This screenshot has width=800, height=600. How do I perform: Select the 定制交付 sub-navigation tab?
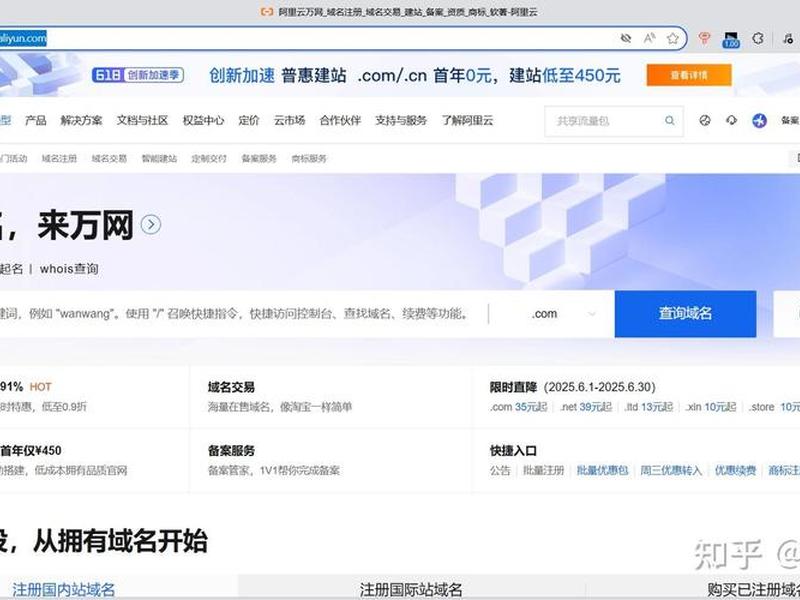click(209, 159)
